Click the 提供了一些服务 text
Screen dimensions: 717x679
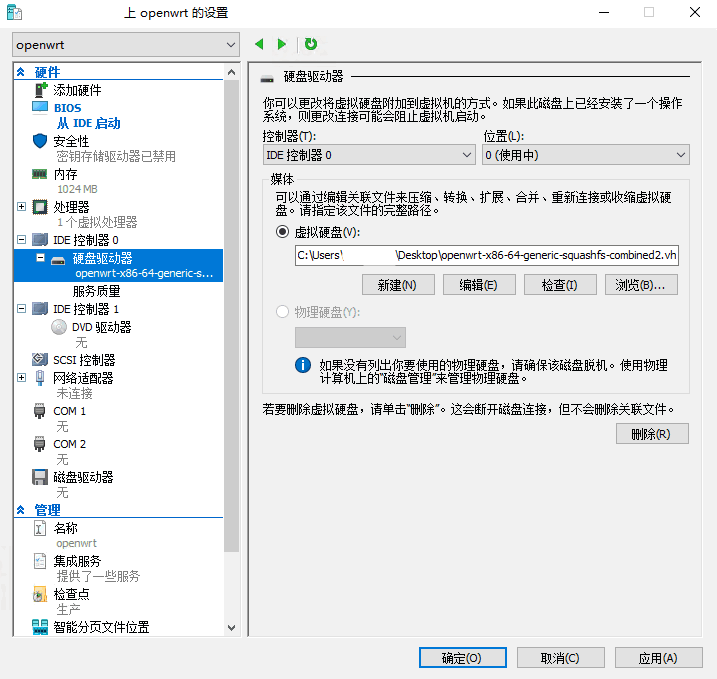tap(98, 576)
